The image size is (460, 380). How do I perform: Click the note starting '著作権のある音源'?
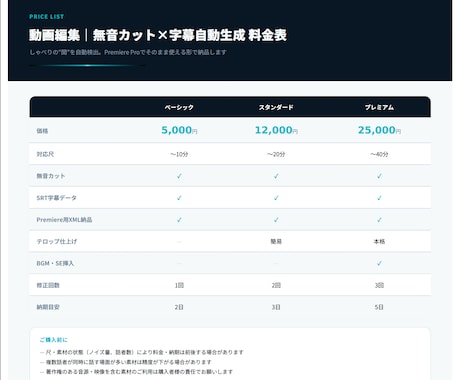click(x=136, y=371)
